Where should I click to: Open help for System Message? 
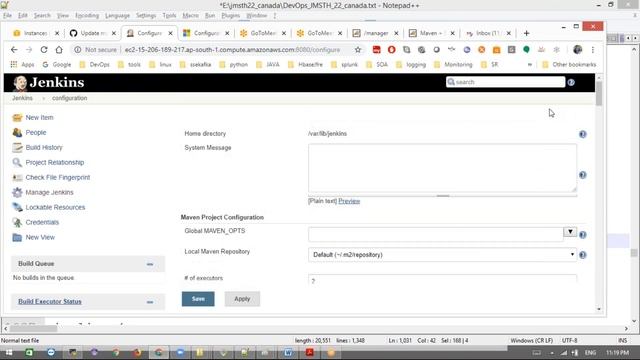583,175
